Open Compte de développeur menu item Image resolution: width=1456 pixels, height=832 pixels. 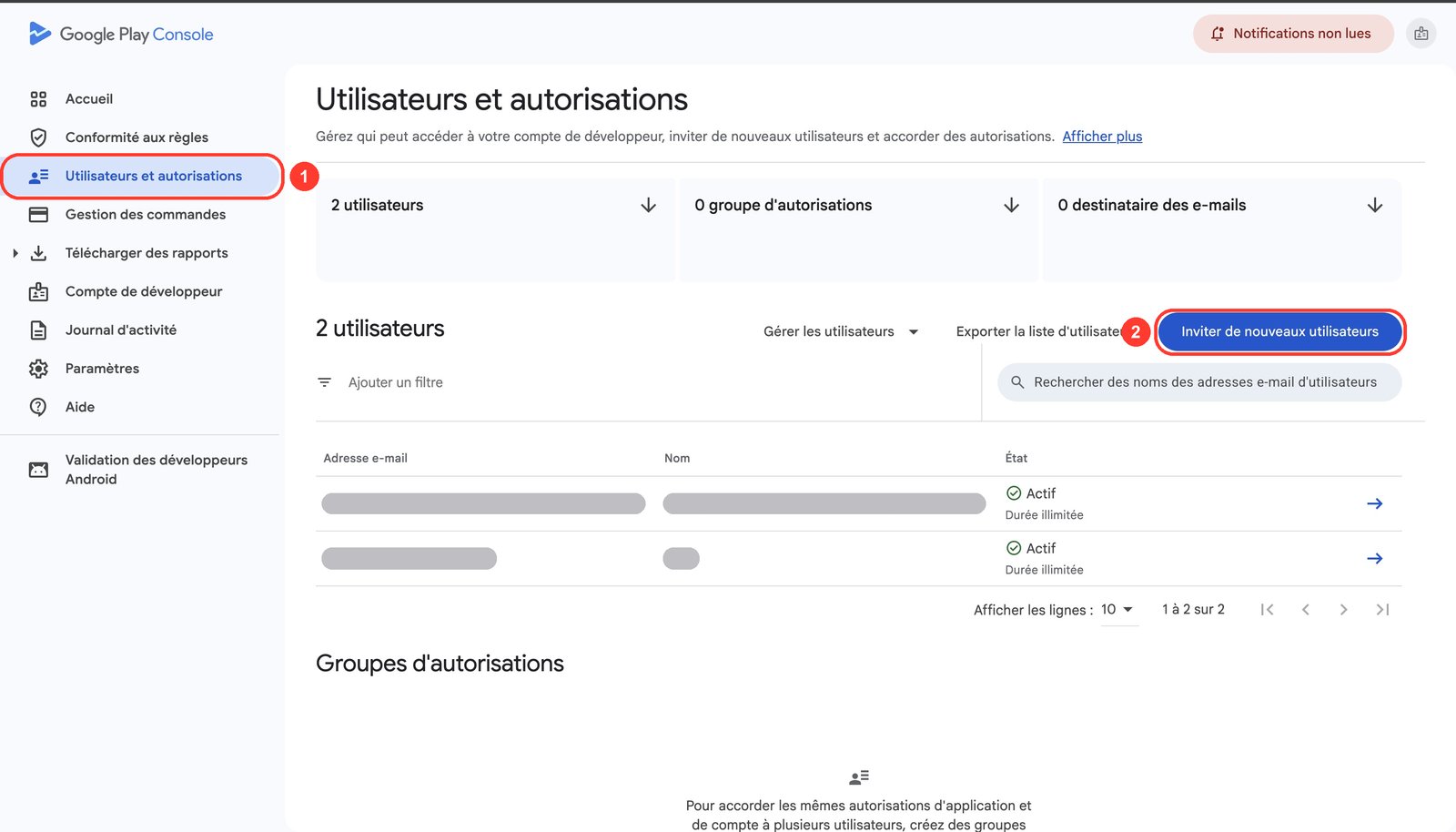[143, 291]
